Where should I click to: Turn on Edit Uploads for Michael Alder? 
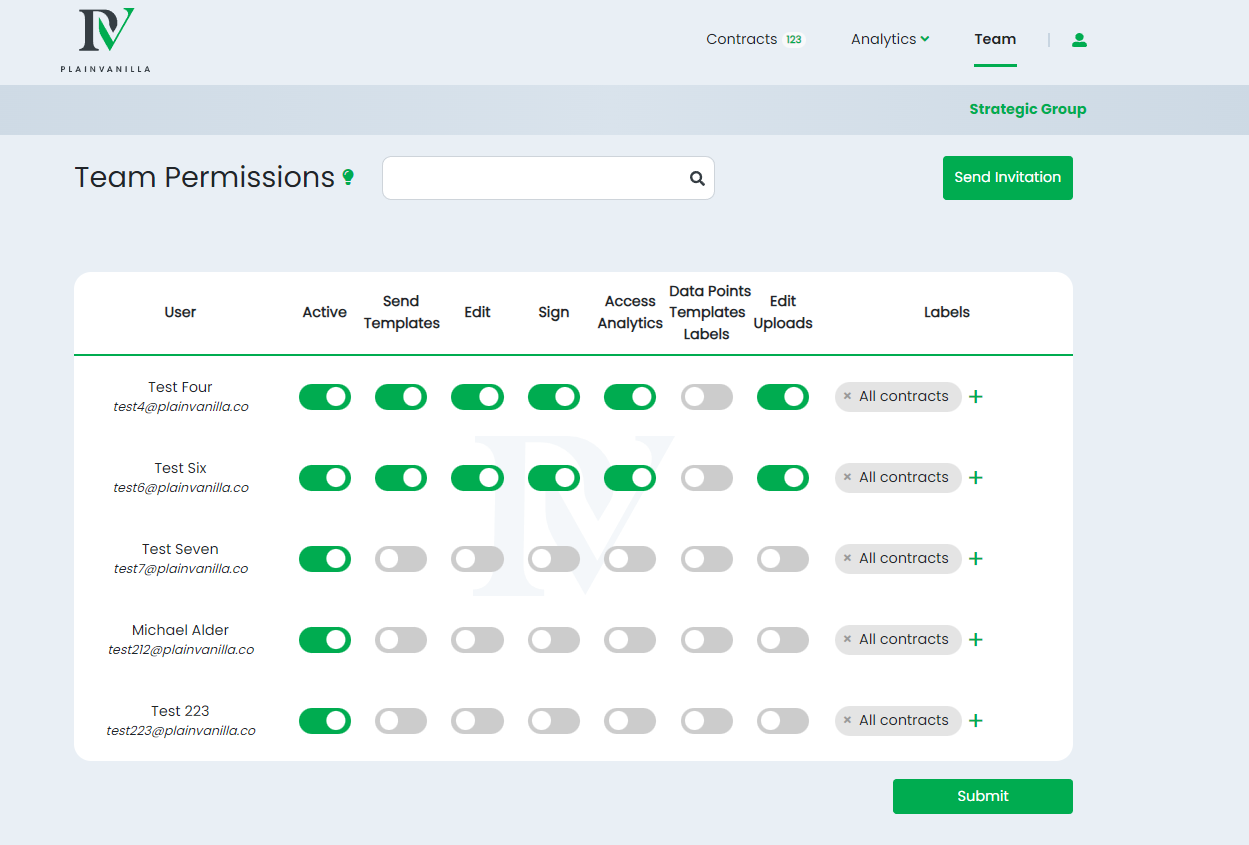[x=783, y=640]
